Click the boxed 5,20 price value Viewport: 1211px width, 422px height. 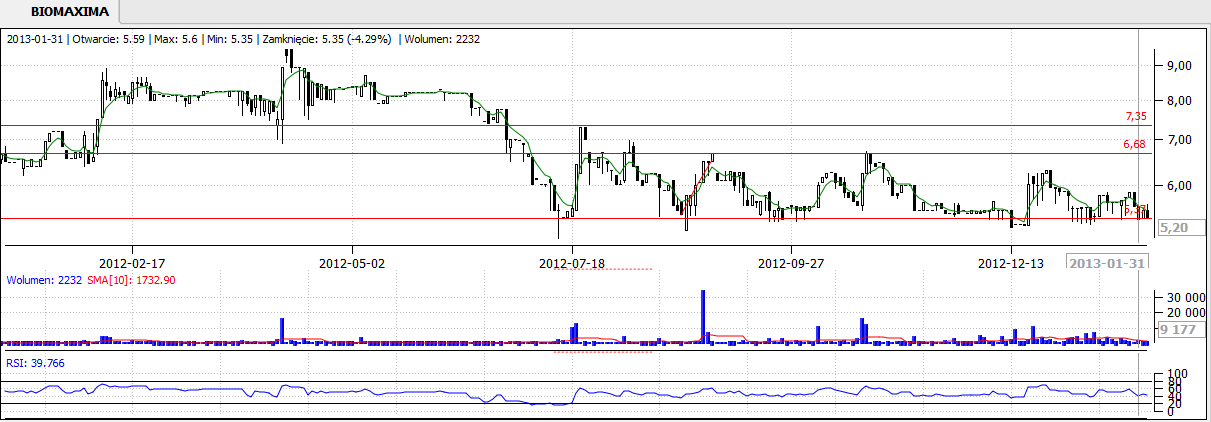point(1176,228)
